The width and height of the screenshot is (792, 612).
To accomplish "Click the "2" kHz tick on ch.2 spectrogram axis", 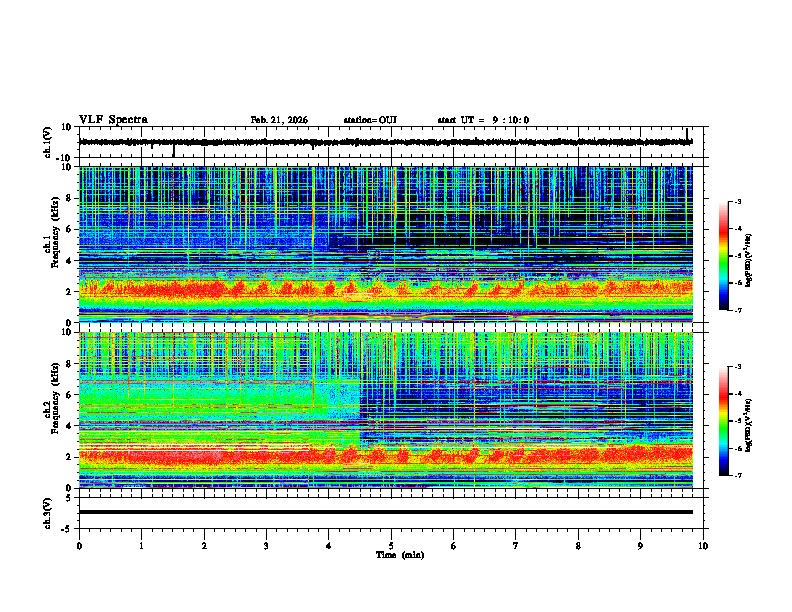I will point(69,457).
